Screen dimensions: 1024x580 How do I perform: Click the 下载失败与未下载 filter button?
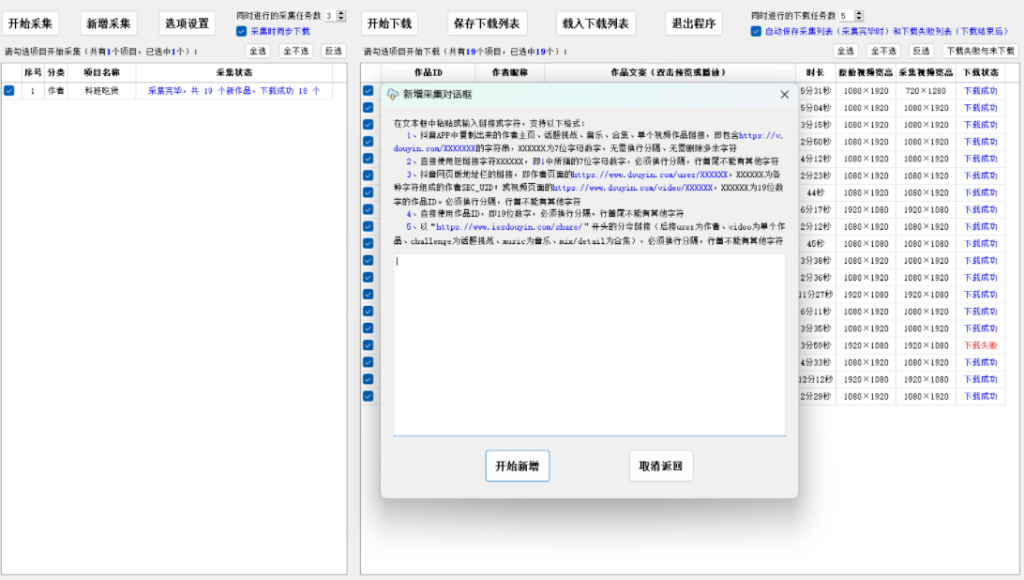(x=980, y=50)
